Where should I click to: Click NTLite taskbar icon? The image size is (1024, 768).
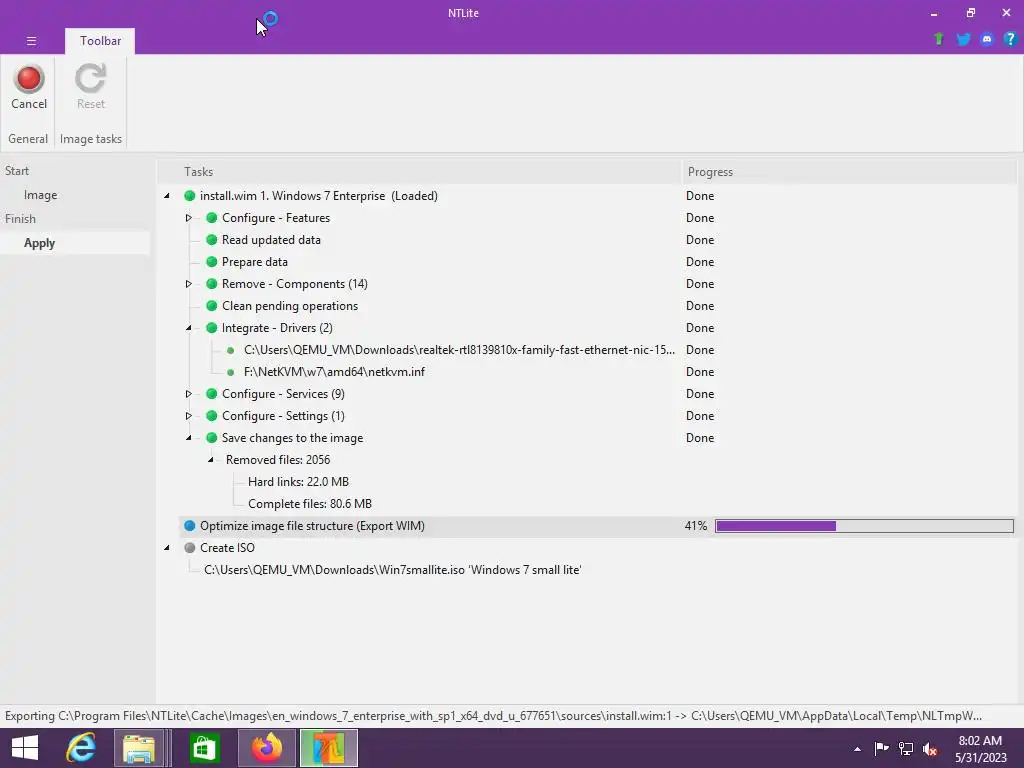(328, 748)
